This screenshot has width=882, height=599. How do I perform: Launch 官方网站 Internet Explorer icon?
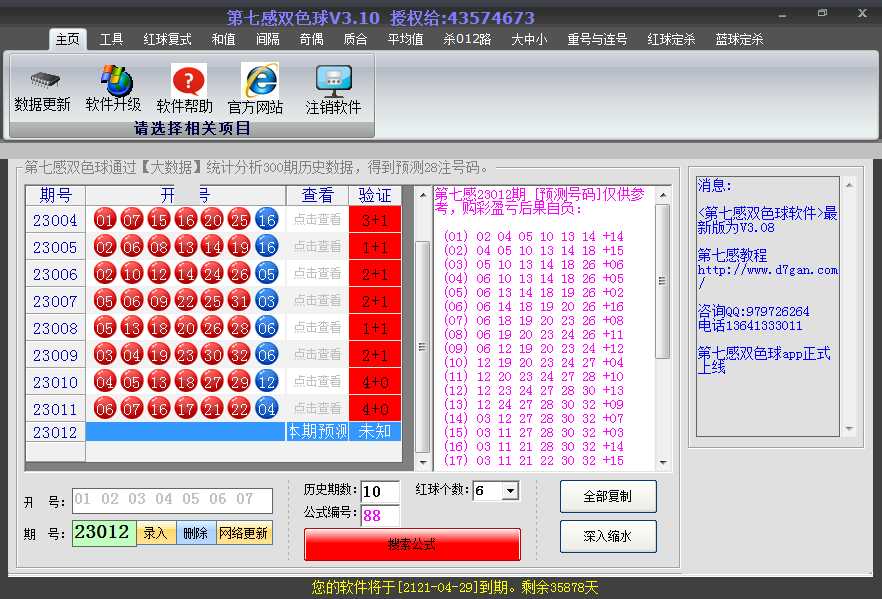[x=260, y=80]
